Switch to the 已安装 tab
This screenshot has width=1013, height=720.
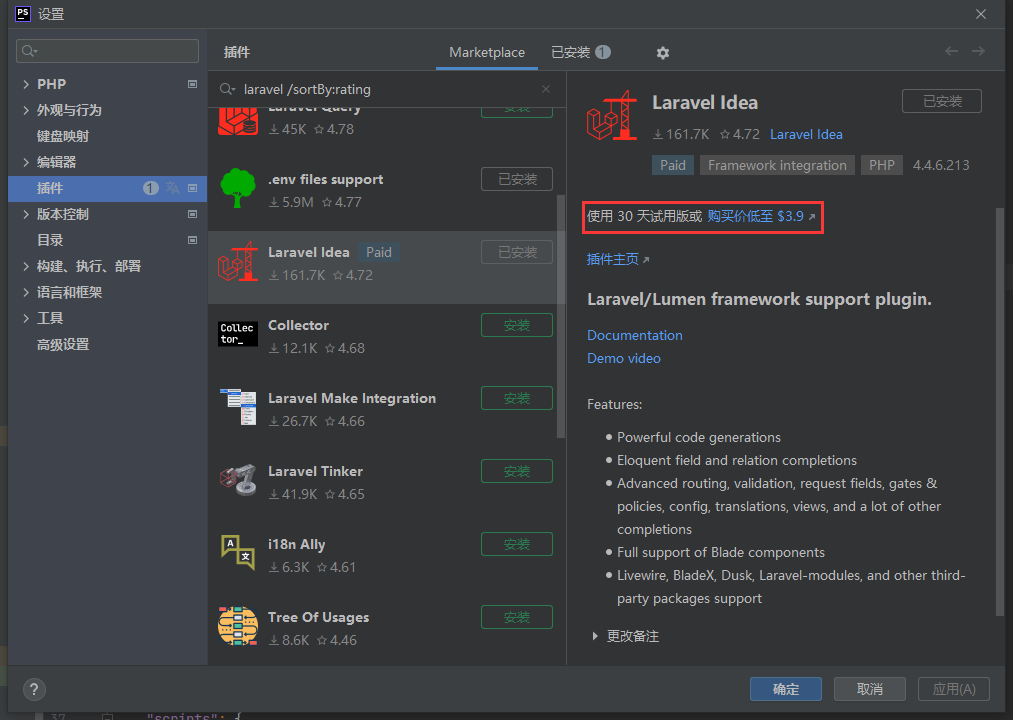pos(580,52)
